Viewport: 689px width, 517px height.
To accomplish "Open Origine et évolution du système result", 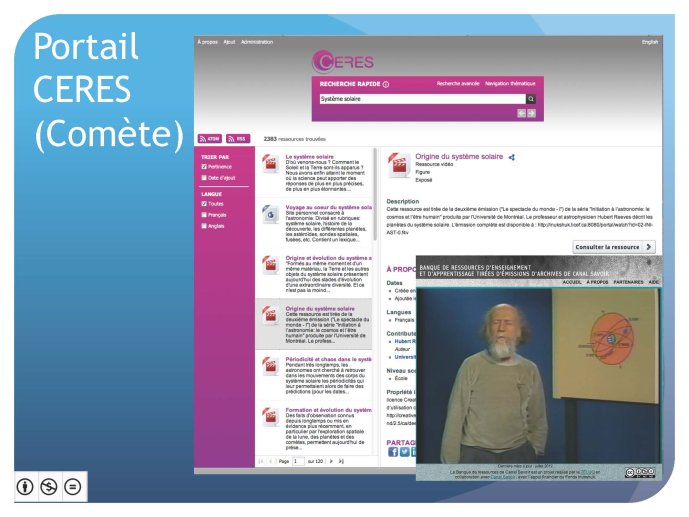I will tap(329, 258).
